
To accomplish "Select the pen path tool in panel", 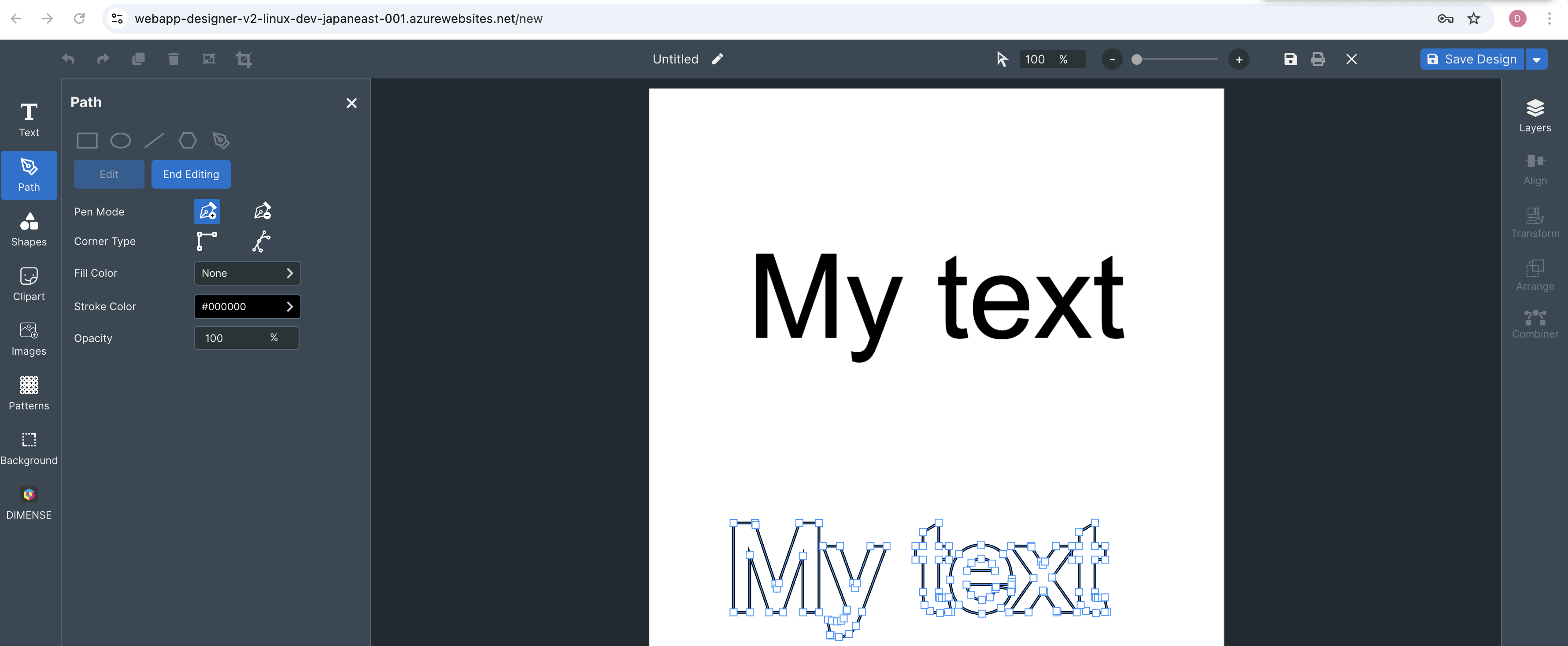I will [x=221, y=141].
